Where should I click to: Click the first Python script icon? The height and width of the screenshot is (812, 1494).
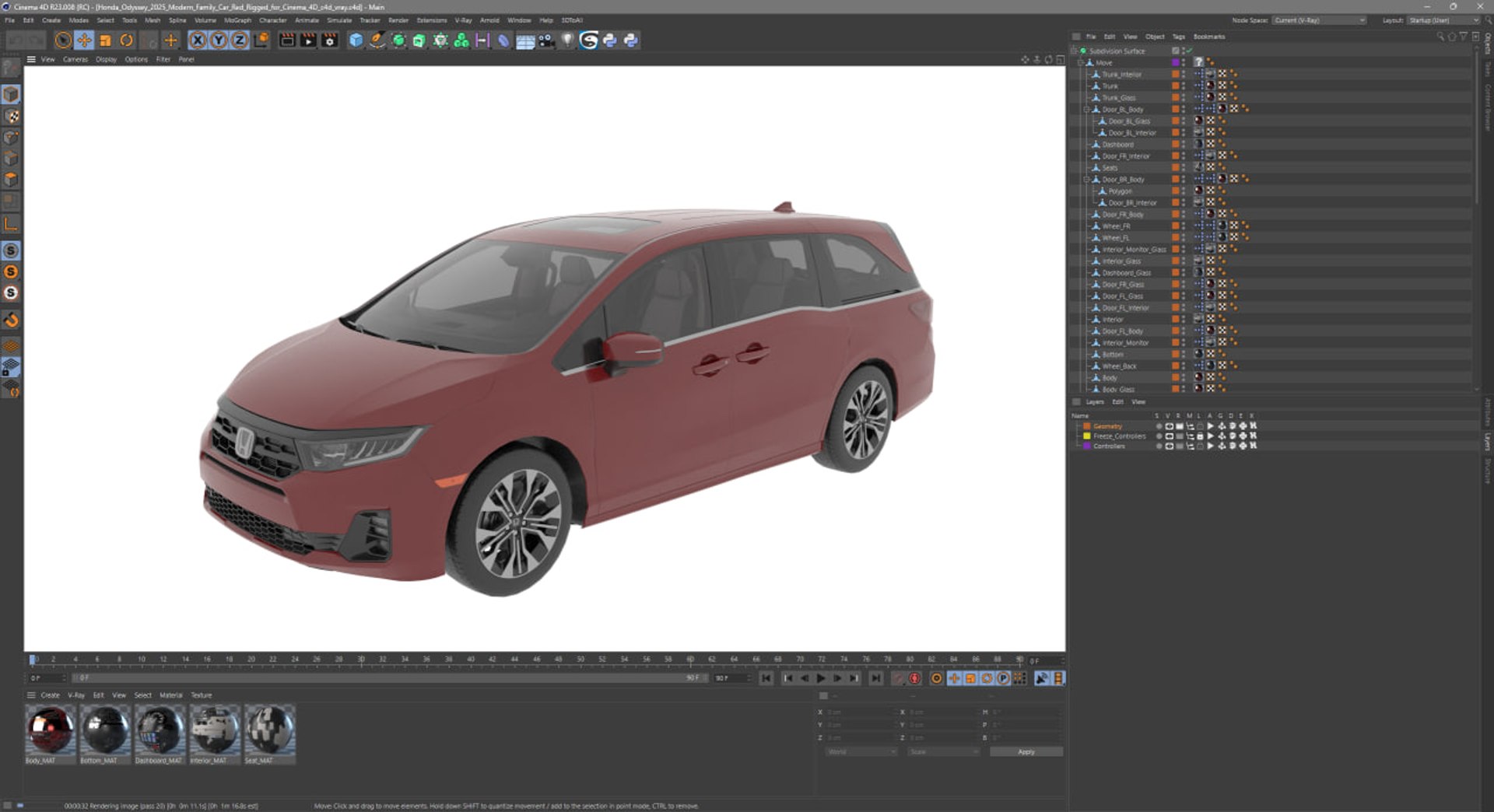pos(610,40)
